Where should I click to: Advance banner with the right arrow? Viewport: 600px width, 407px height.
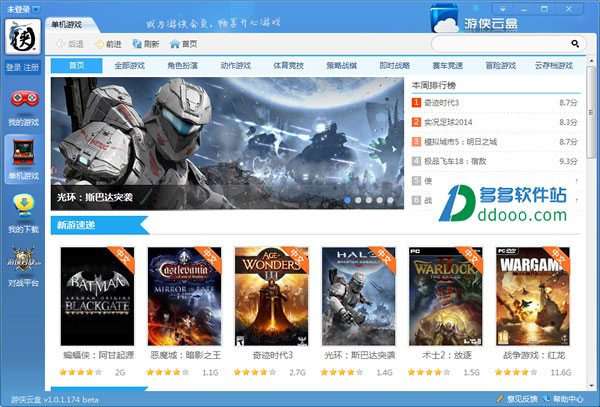tap(394, 149)
